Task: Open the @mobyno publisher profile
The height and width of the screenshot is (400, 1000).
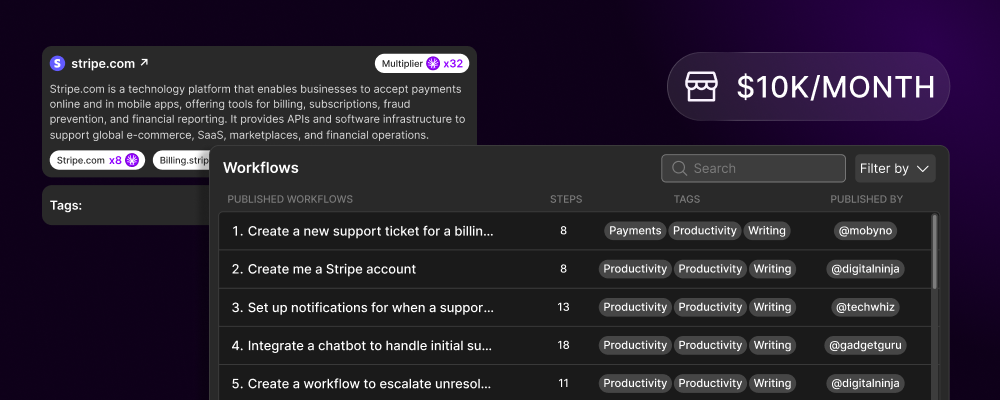Action: (x=865, y=231)
